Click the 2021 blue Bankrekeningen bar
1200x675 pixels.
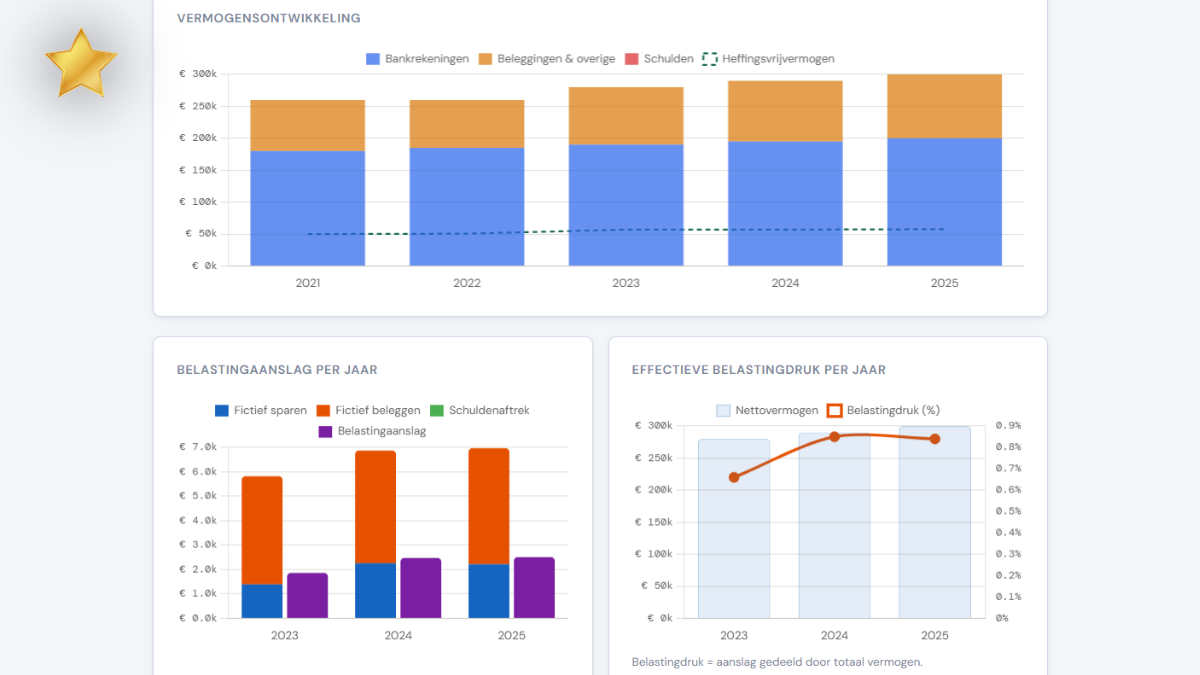307,208
